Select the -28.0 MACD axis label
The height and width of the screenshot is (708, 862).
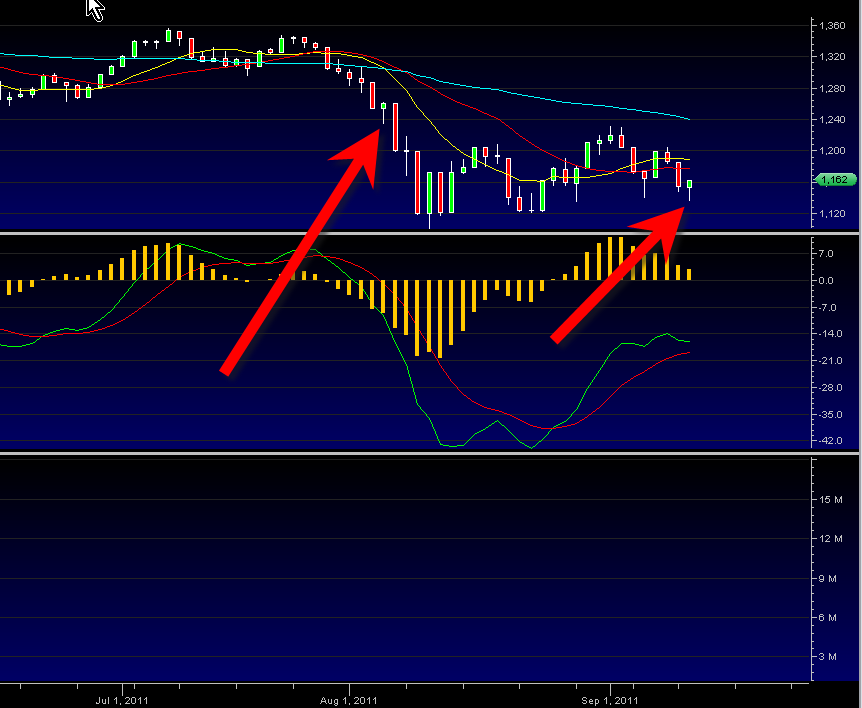pyautogui.click(x=830, y=388)
